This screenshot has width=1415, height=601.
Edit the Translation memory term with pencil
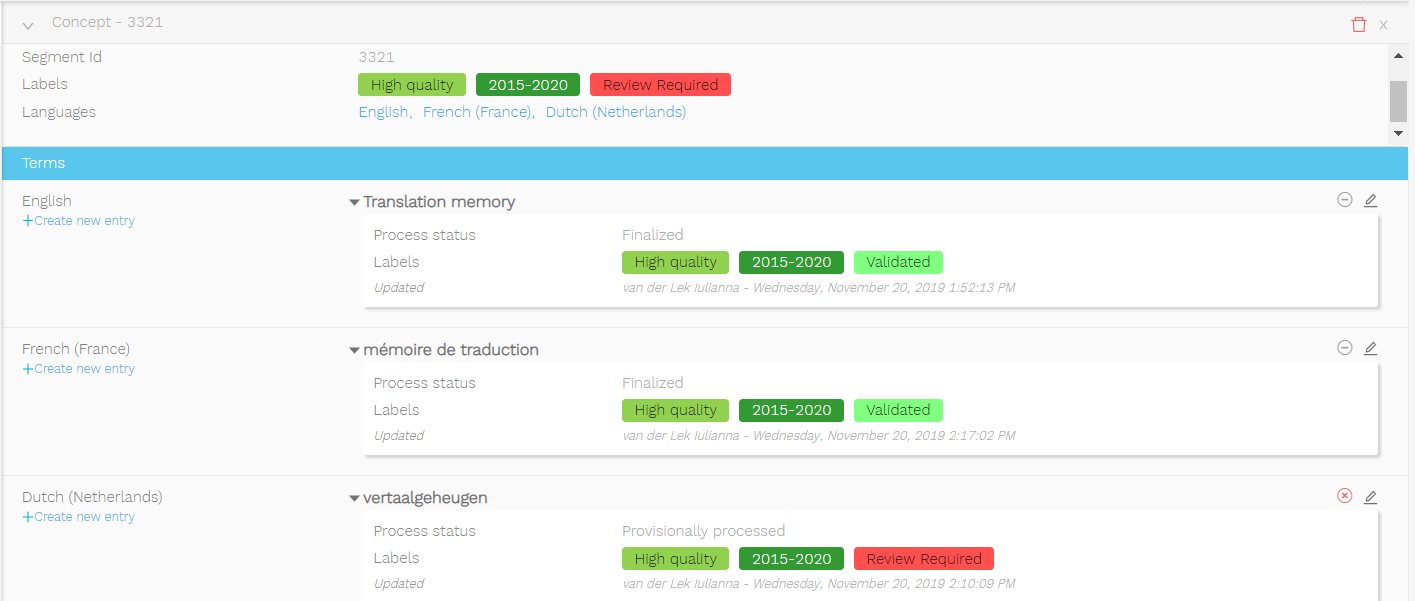1370,200
